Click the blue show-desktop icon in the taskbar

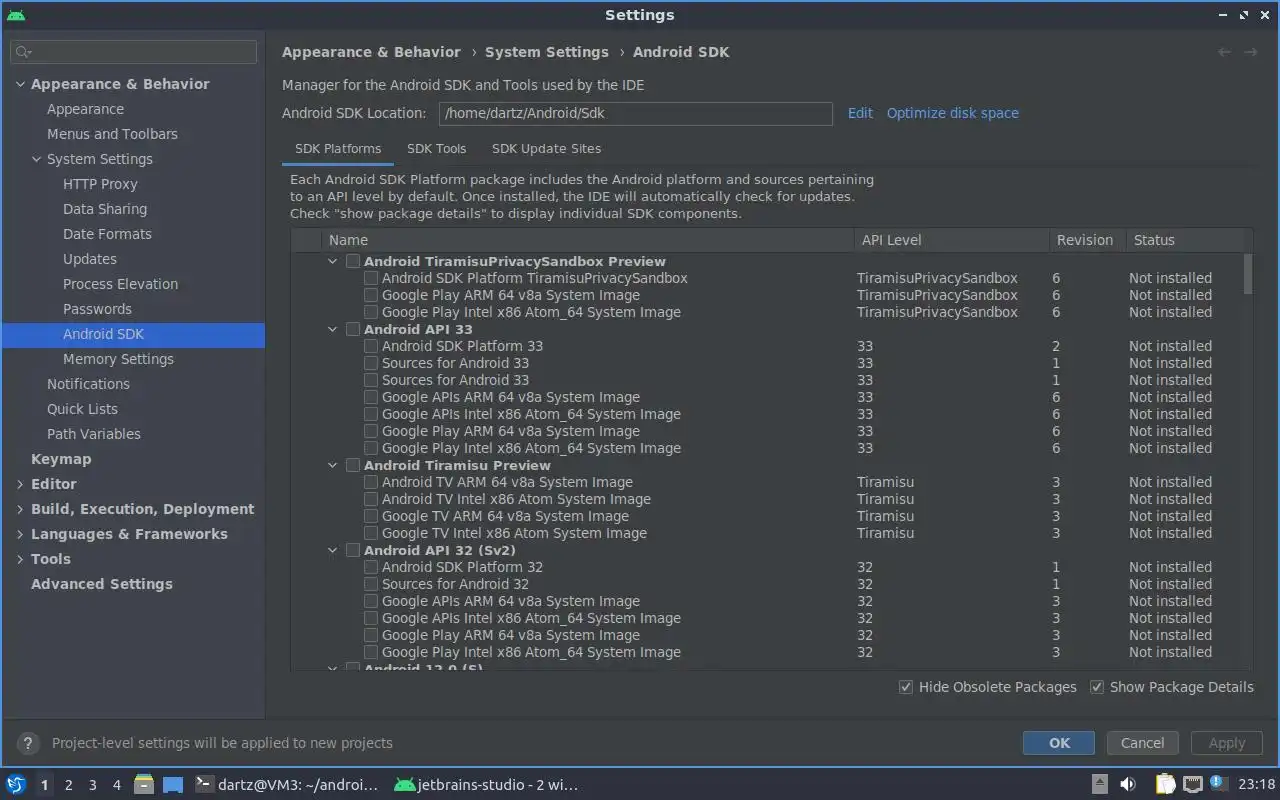point(173,785)
